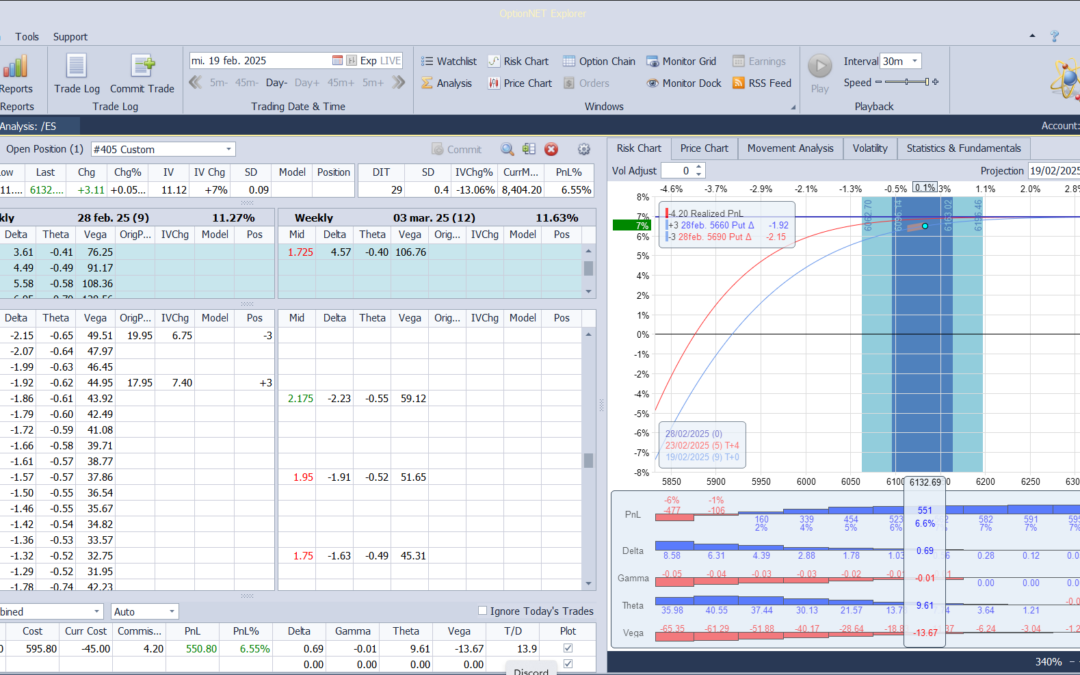This screenshot has height=675, width=1080.
Task: Click the red delete position icon
Action: tap(551, 149)
